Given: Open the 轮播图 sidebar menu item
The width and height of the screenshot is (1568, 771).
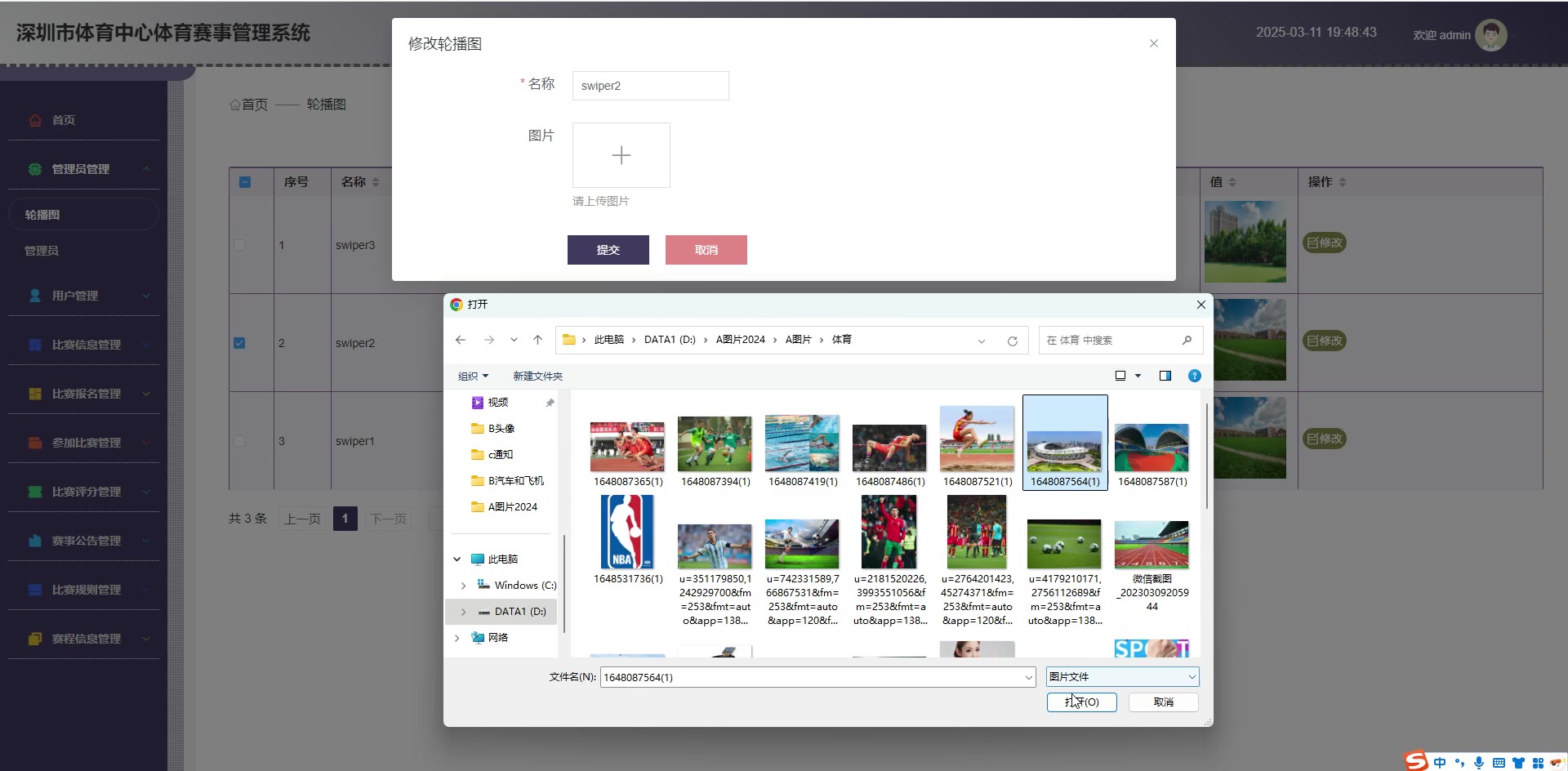Looking at the screenshot, I should [83, 215].
